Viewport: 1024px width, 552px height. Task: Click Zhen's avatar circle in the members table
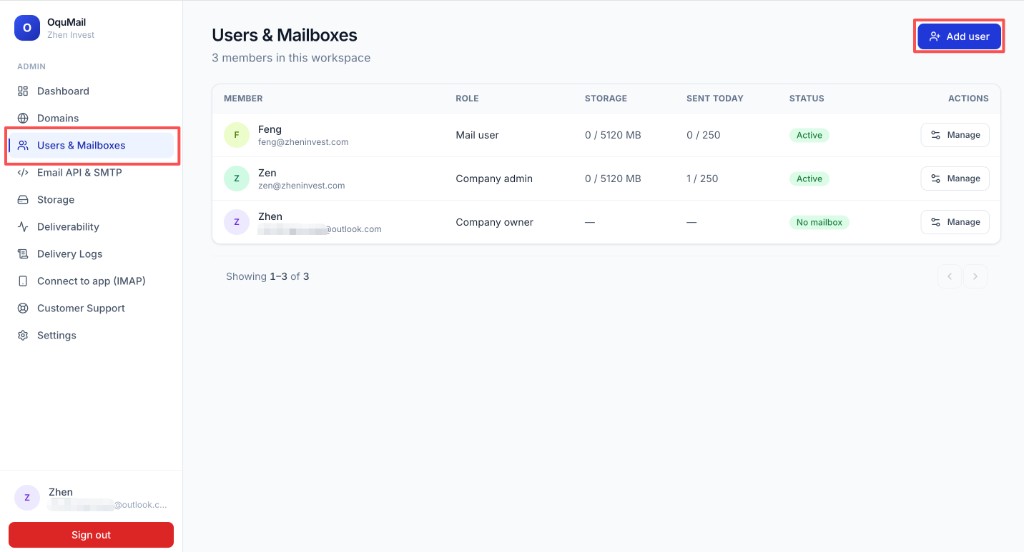(x=236, y=222)
